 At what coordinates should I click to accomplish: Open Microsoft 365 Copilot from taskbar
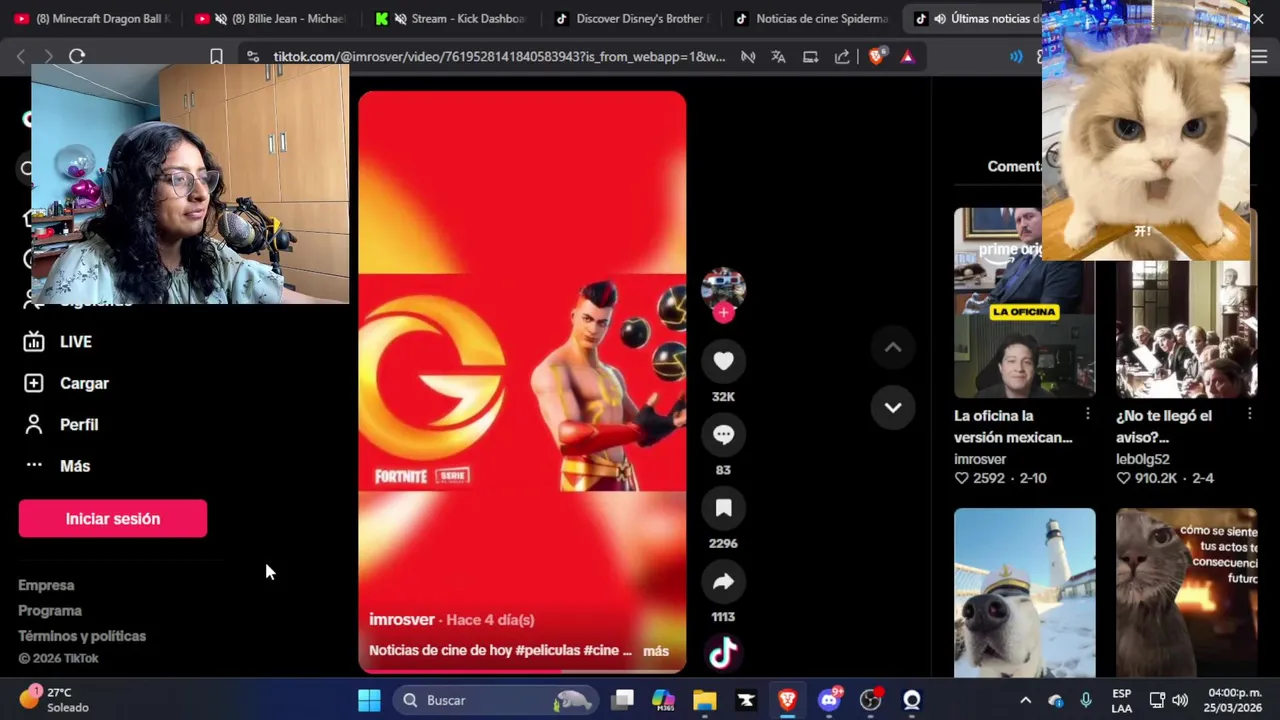pos(663,700)
